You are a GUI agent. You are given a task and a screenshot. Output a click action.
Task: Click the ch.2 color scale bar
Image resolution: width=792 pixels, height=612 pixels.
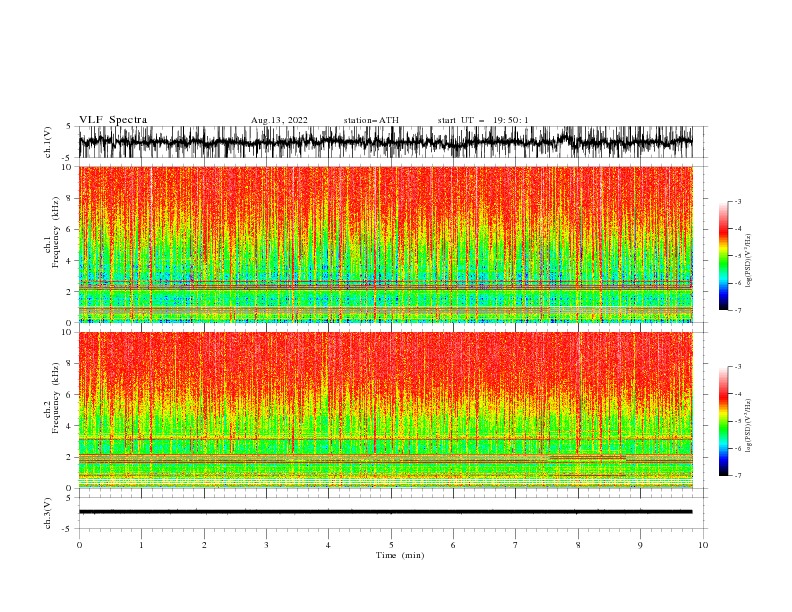(724, 421)
